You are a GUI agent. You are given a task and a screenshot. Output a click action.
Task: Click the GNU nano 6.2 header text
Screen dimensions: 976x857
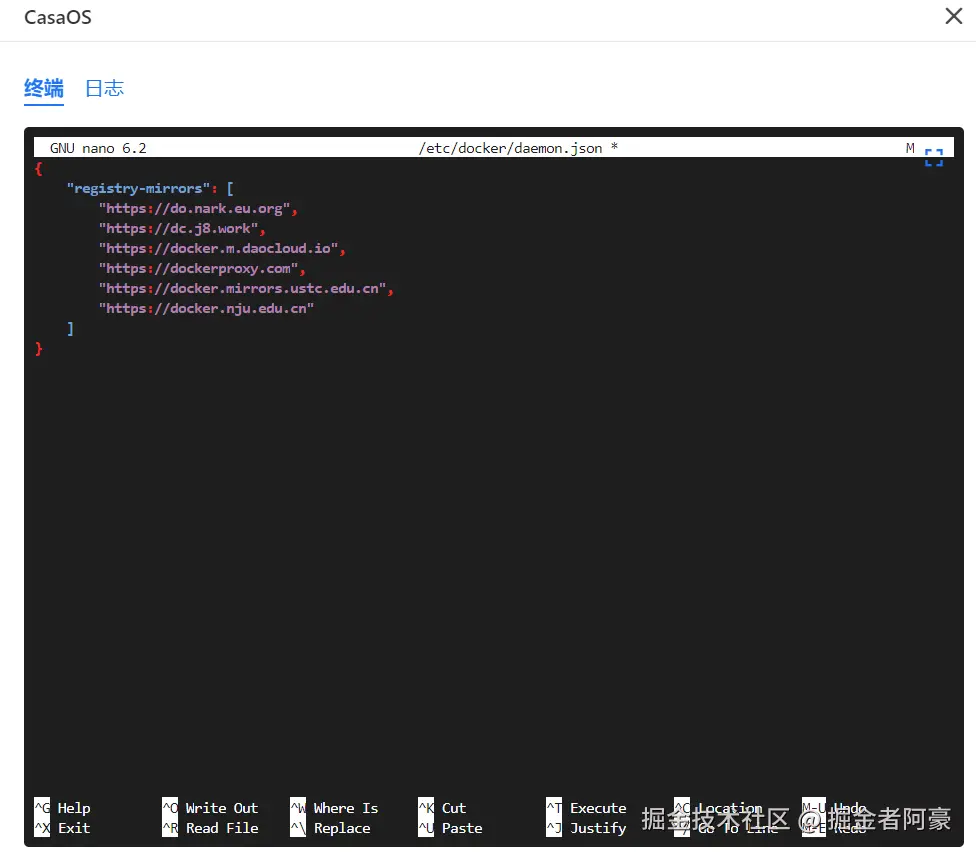coord(98,148)
